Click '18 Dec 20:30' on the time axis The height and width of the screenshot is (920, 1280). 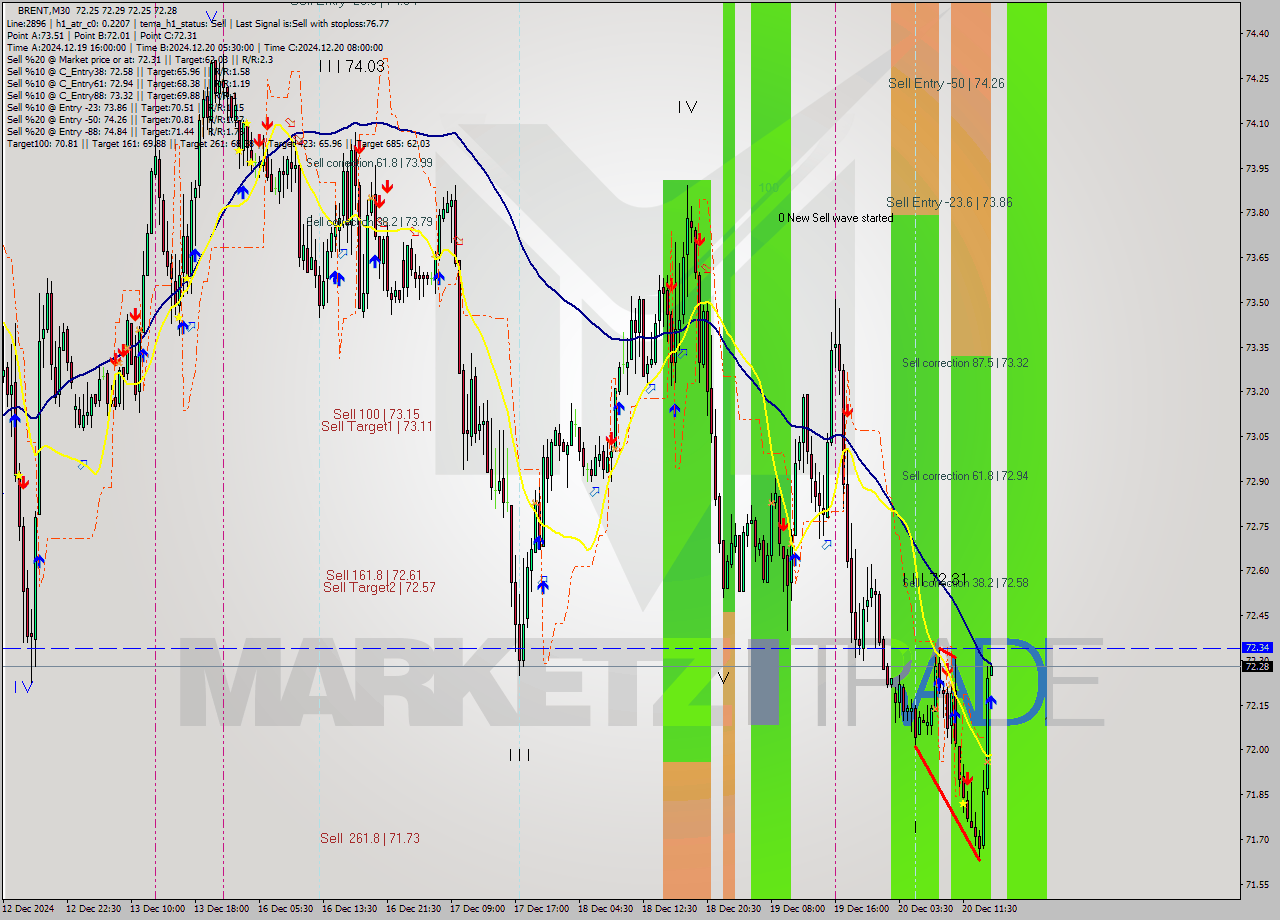pos(733,909)
